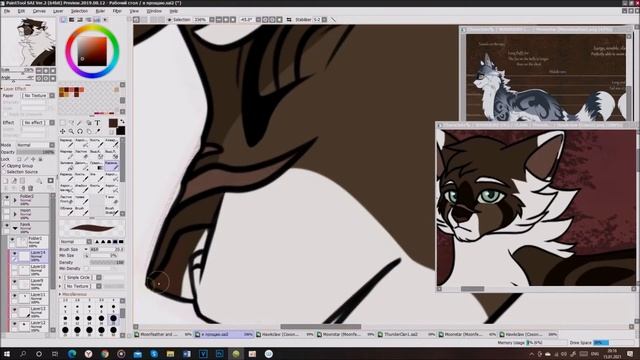The width and height of the screenshot is (640, 360).
Task: Click the background black color swatch
Action: [120, 131]
